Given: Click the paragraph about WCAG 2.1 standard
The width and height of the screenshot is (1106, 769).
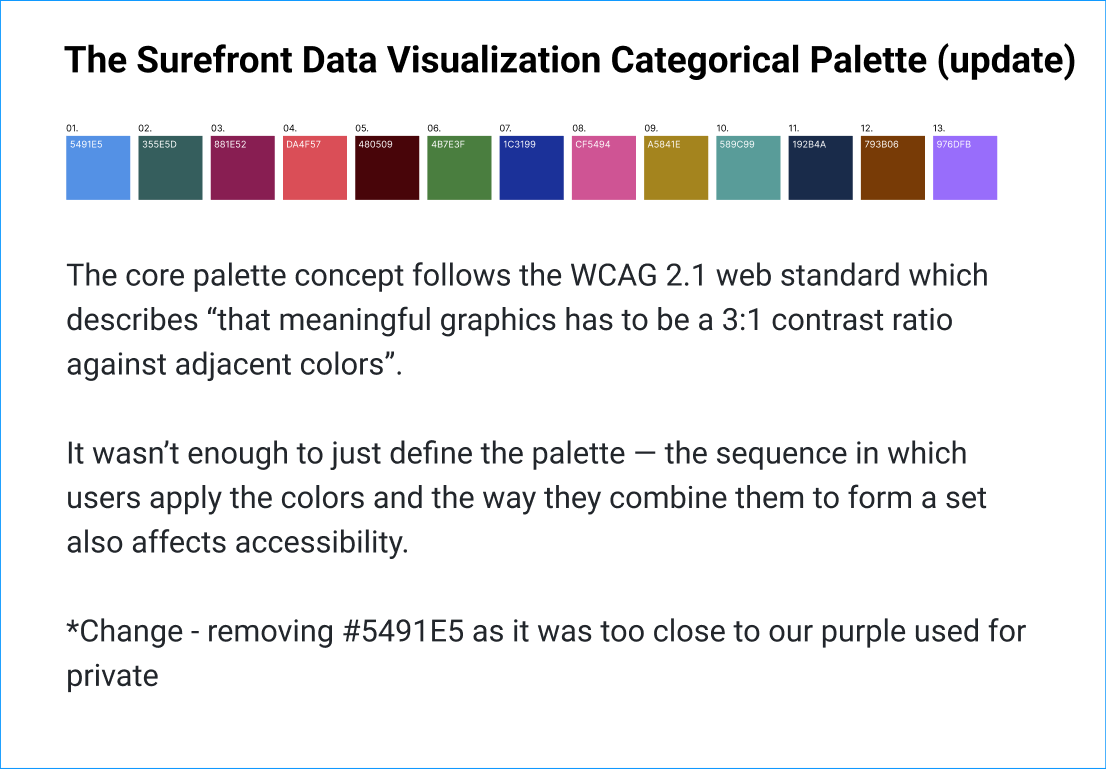Looking at the screenshot, I should pos(527,320).
